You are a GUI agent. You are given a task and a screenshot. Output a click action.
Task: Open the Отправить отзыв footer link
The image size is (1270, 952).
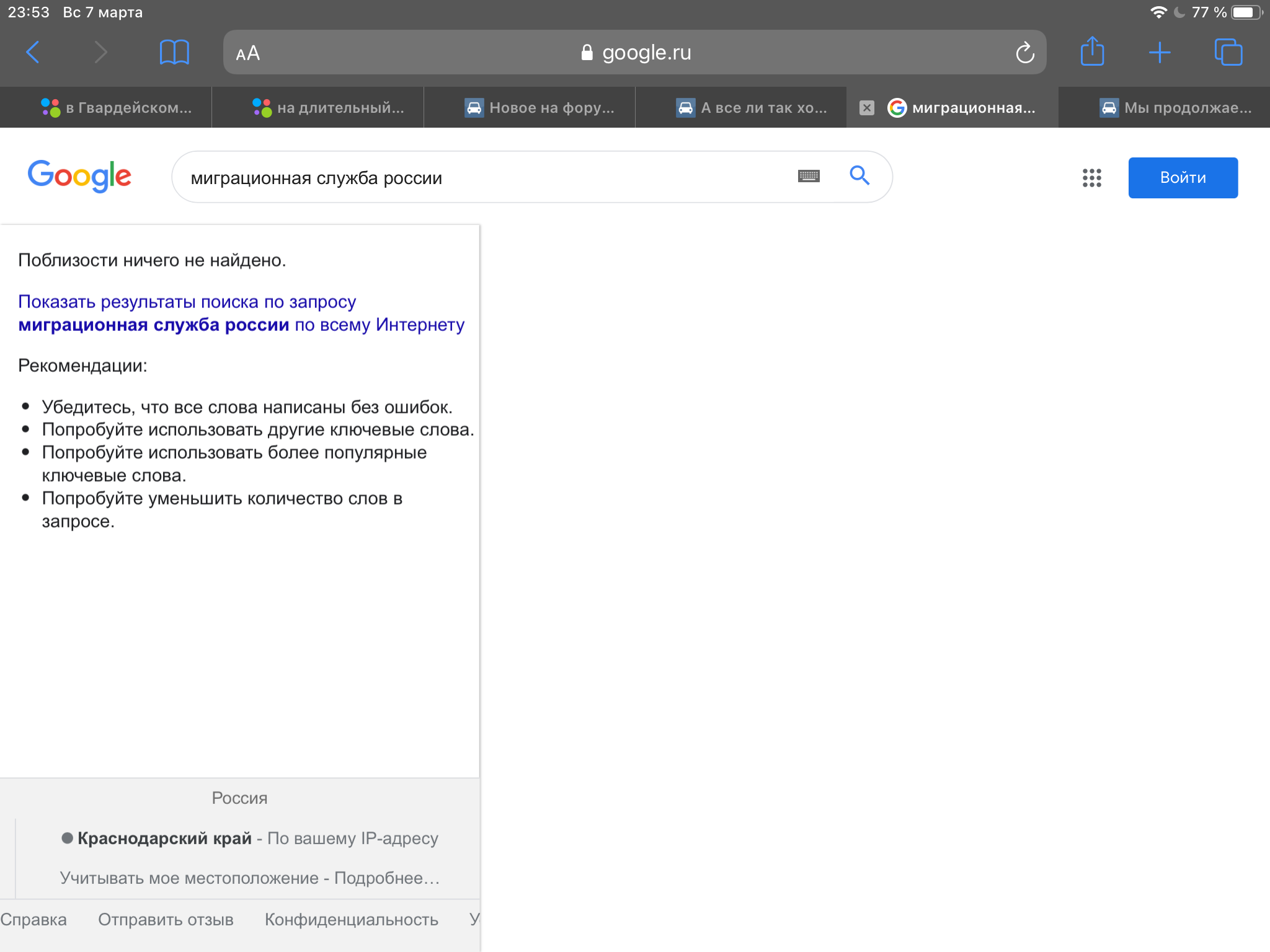click(x=166, y=920)
